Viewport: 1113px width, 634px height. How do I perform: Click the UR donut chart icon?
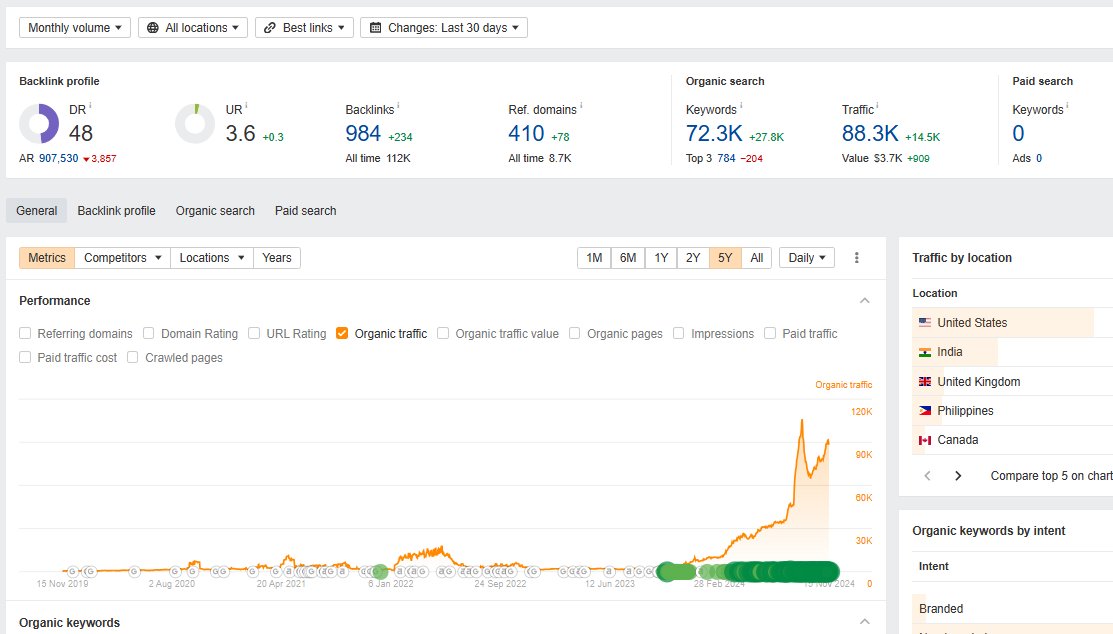[x=195, y=124]
